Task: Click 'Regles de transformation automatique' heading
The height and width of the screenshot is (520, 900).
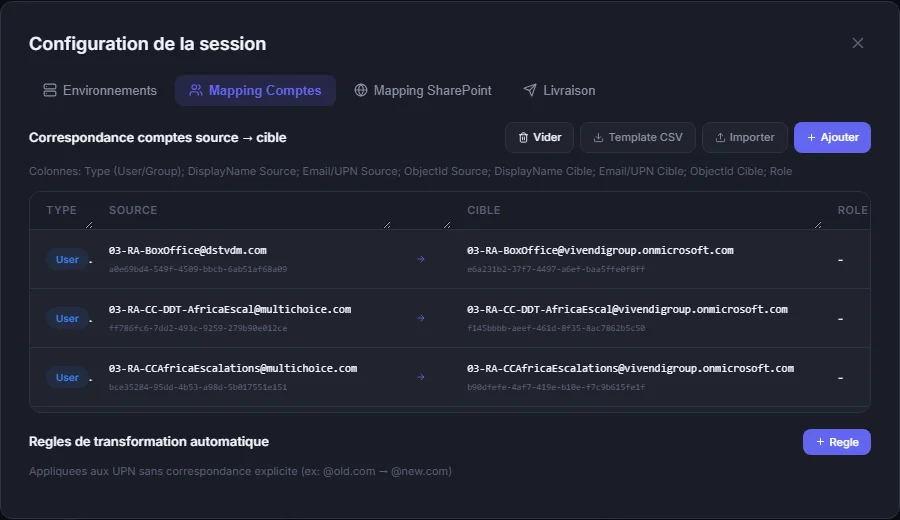Action: click(x=149, y=441)
